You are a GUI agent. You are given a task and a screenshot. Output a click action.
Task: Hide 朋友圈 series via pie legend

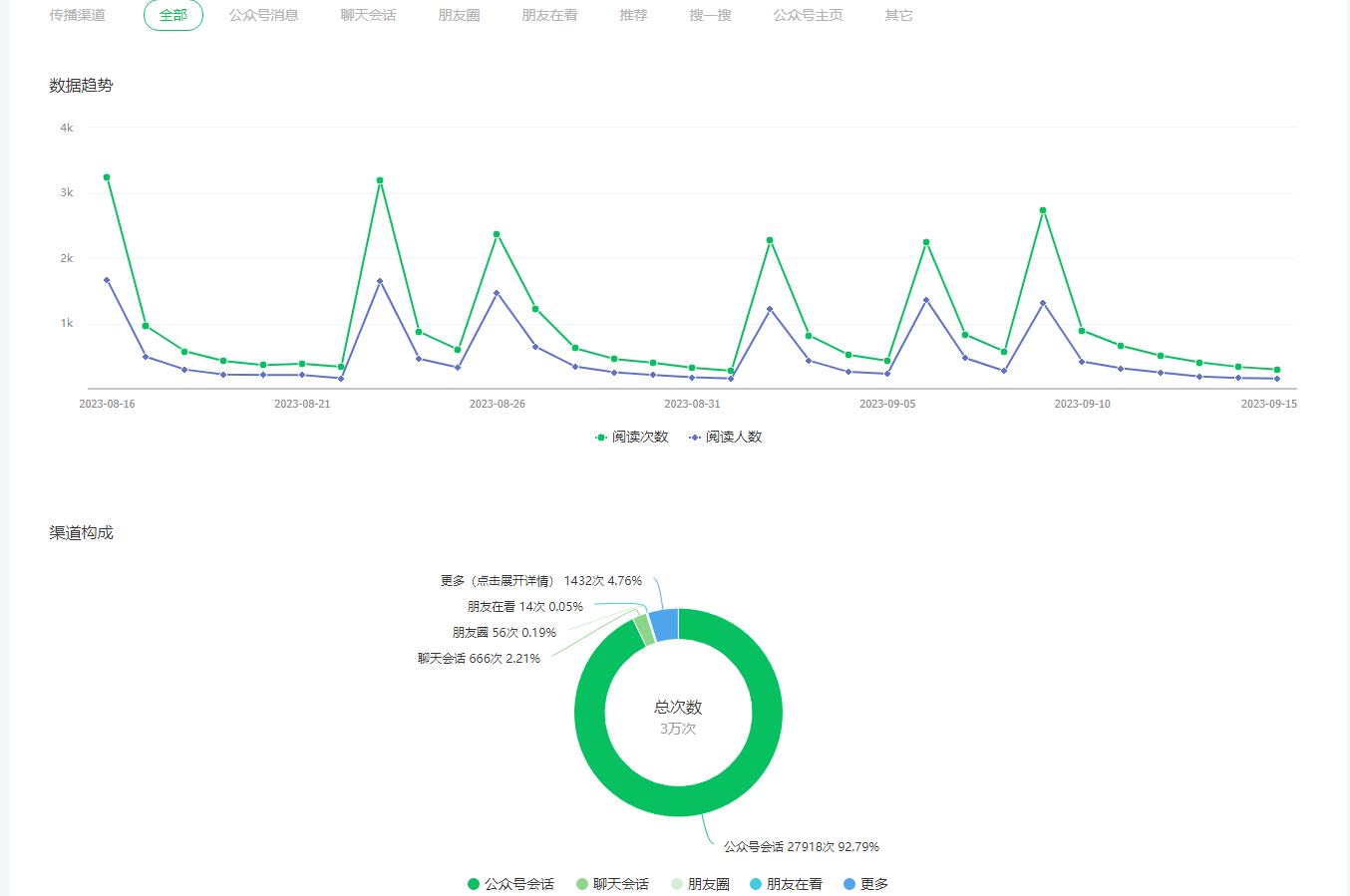[x=700, y=884]
